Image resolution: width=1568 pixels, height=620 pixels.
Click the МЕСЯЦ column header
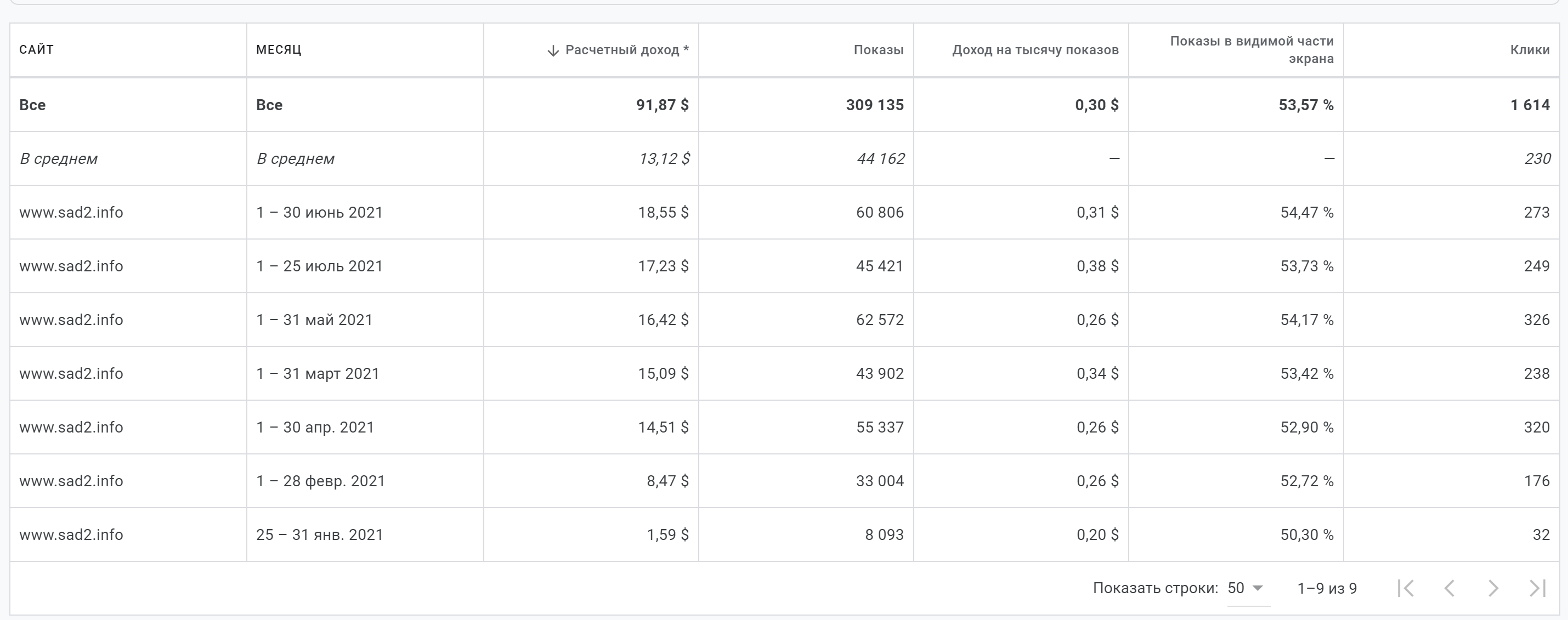tap(278, 50)
